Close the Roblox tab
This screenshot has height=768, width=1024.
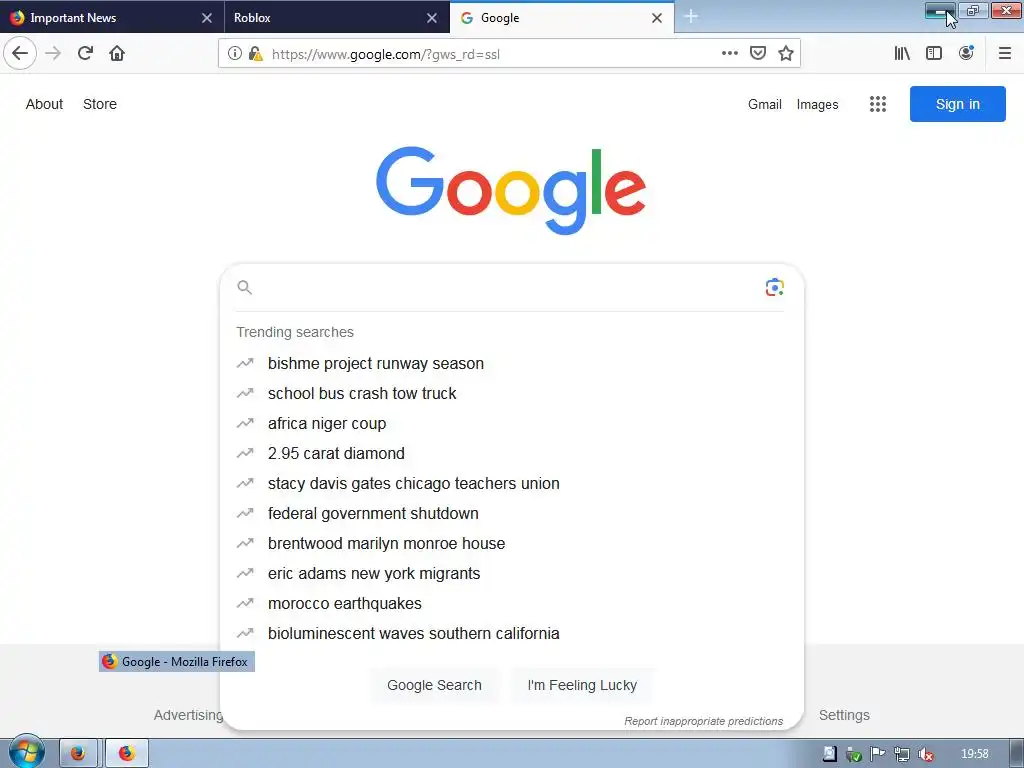(432, 18)
